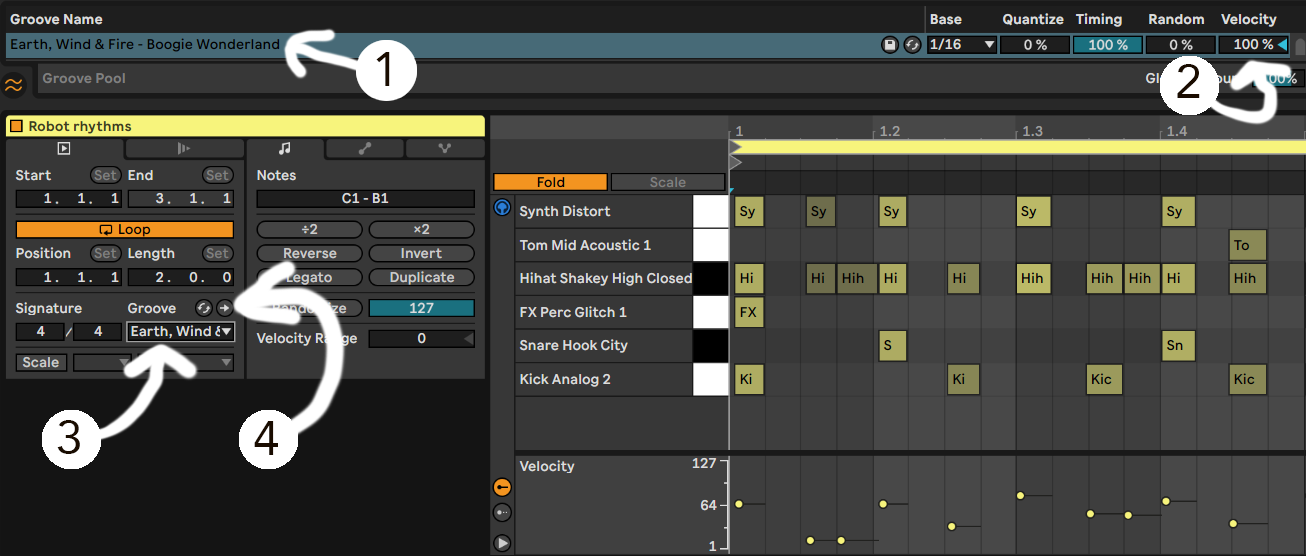1306x556 pixels.
Task: Click the hot-swap groove icon in Groove Pool row
Action: (911, 45)
